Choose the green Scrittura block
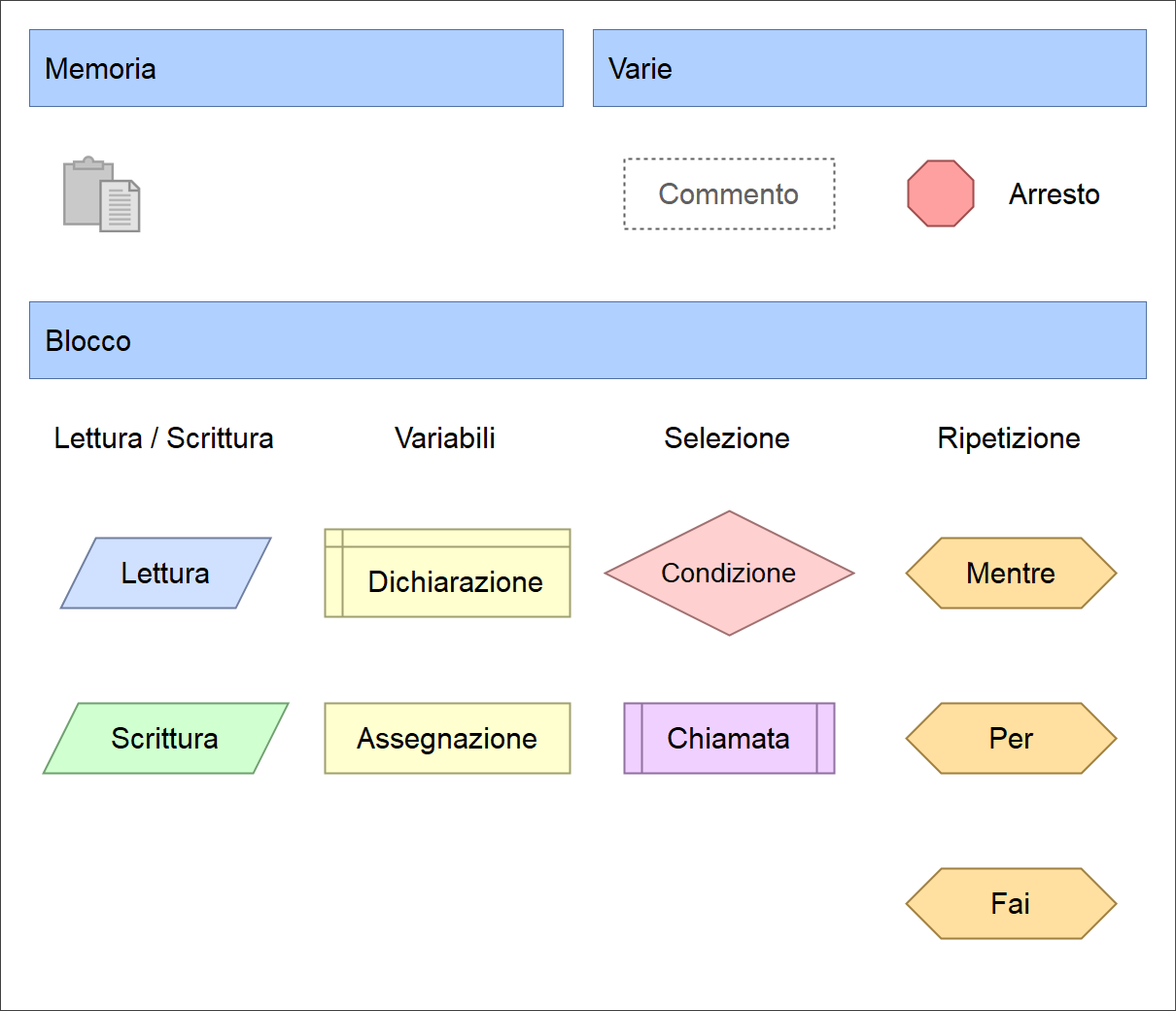Viewport: 1176px width, 1011px height. (x=165, y=739)
